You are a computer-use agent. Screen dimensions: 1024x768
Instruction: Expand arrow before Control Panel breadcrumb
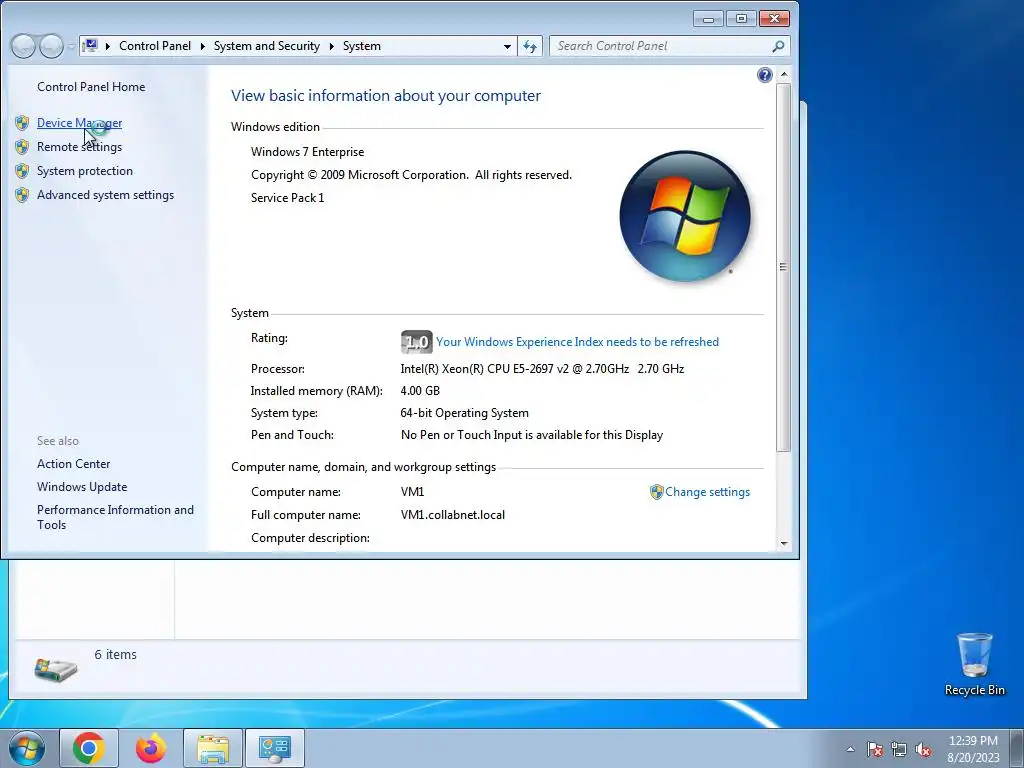(x=107, y=46)
